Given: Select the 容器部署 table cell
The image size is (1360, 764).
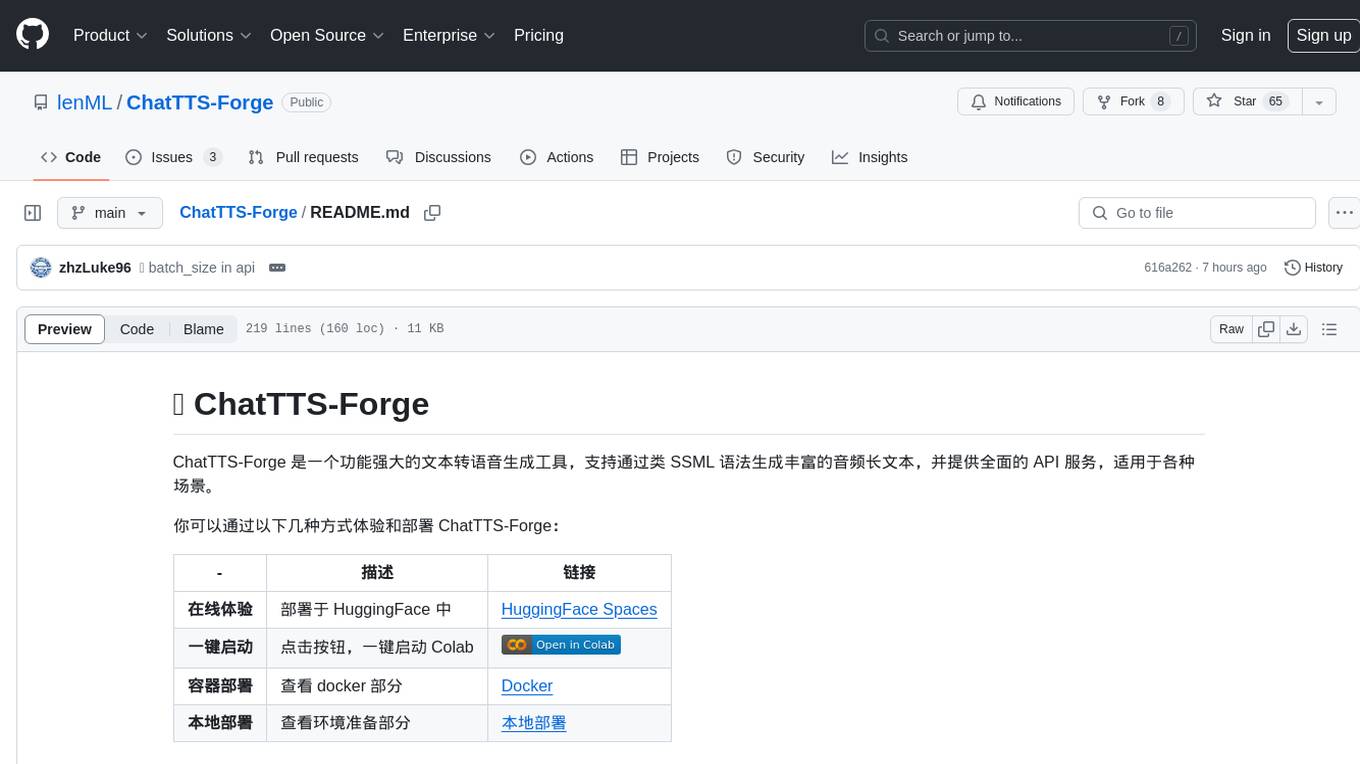Looking at the screenshot, I should (220, 686).
